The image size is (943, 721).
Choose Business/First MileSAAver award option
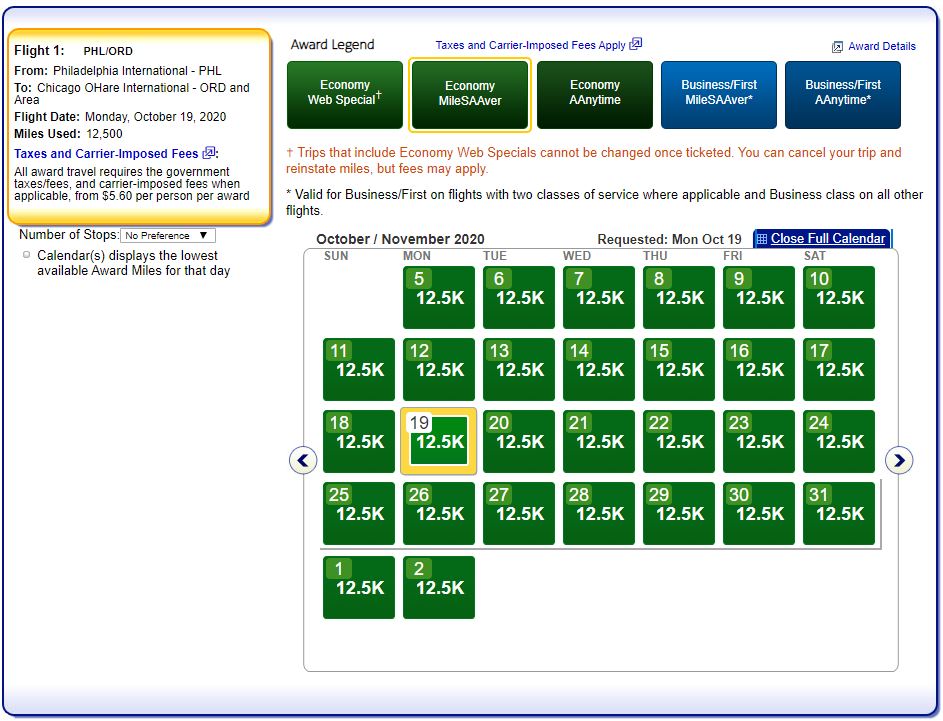pos(719,94)
